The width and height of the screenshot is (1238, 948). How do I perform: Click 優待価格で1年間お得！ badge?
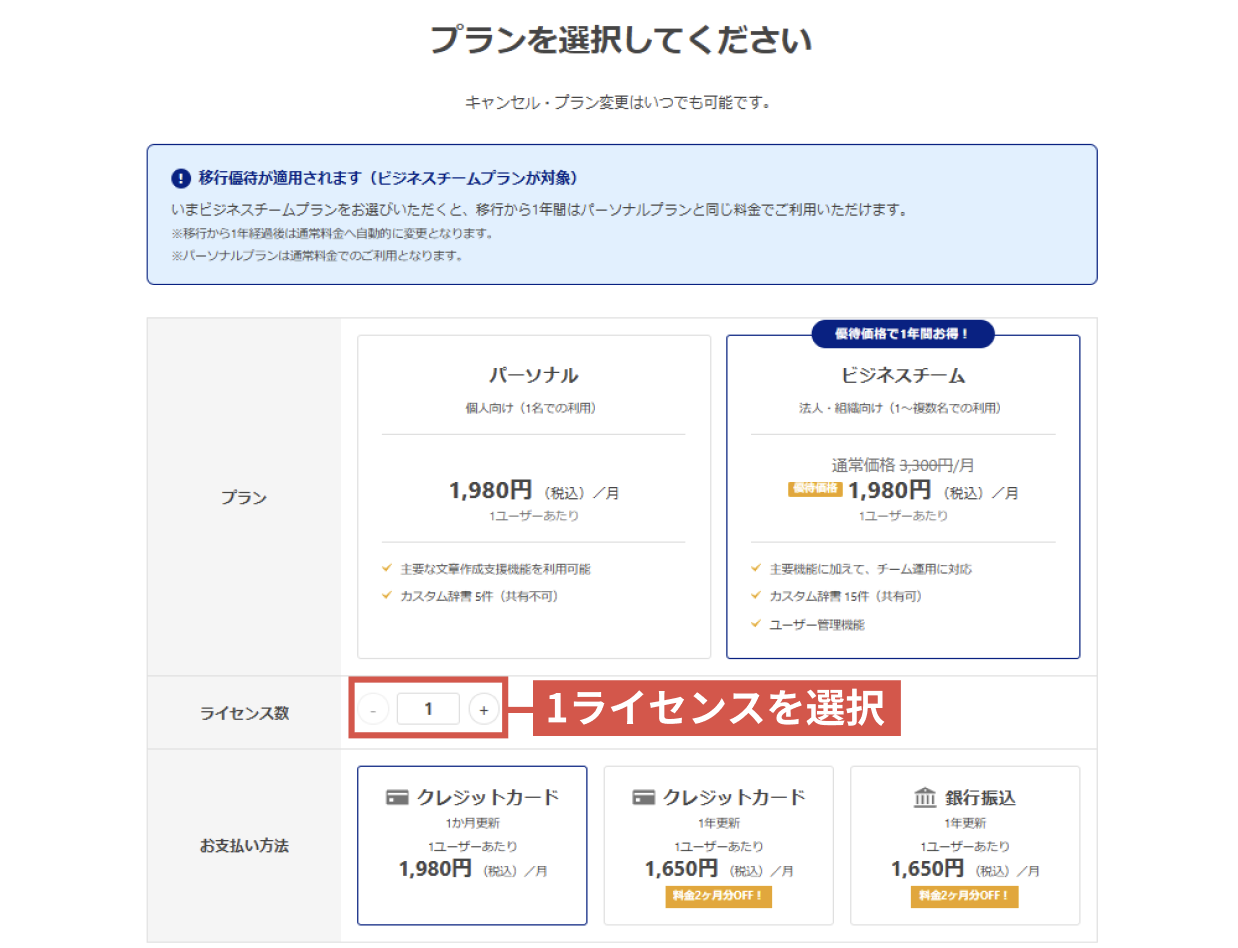pyautogui.click(x=902, y=334)
